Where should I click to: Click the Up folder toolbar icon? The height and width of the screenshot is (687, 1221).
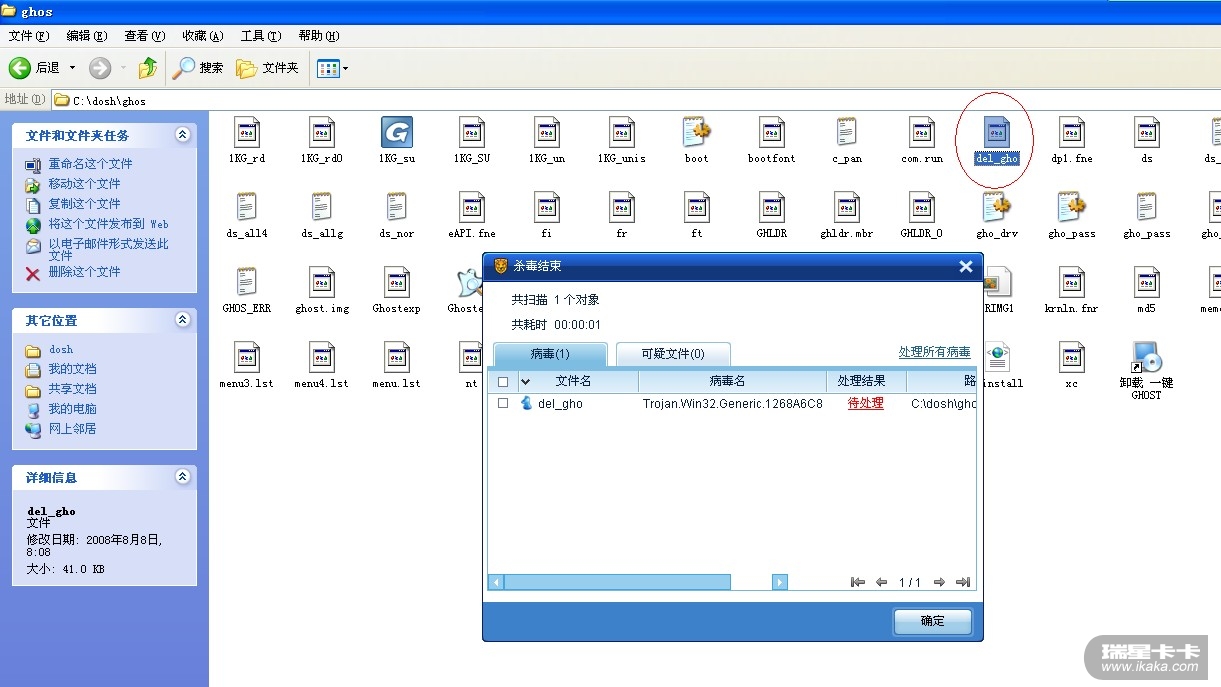pyautogui.click(x=148, y=68)
